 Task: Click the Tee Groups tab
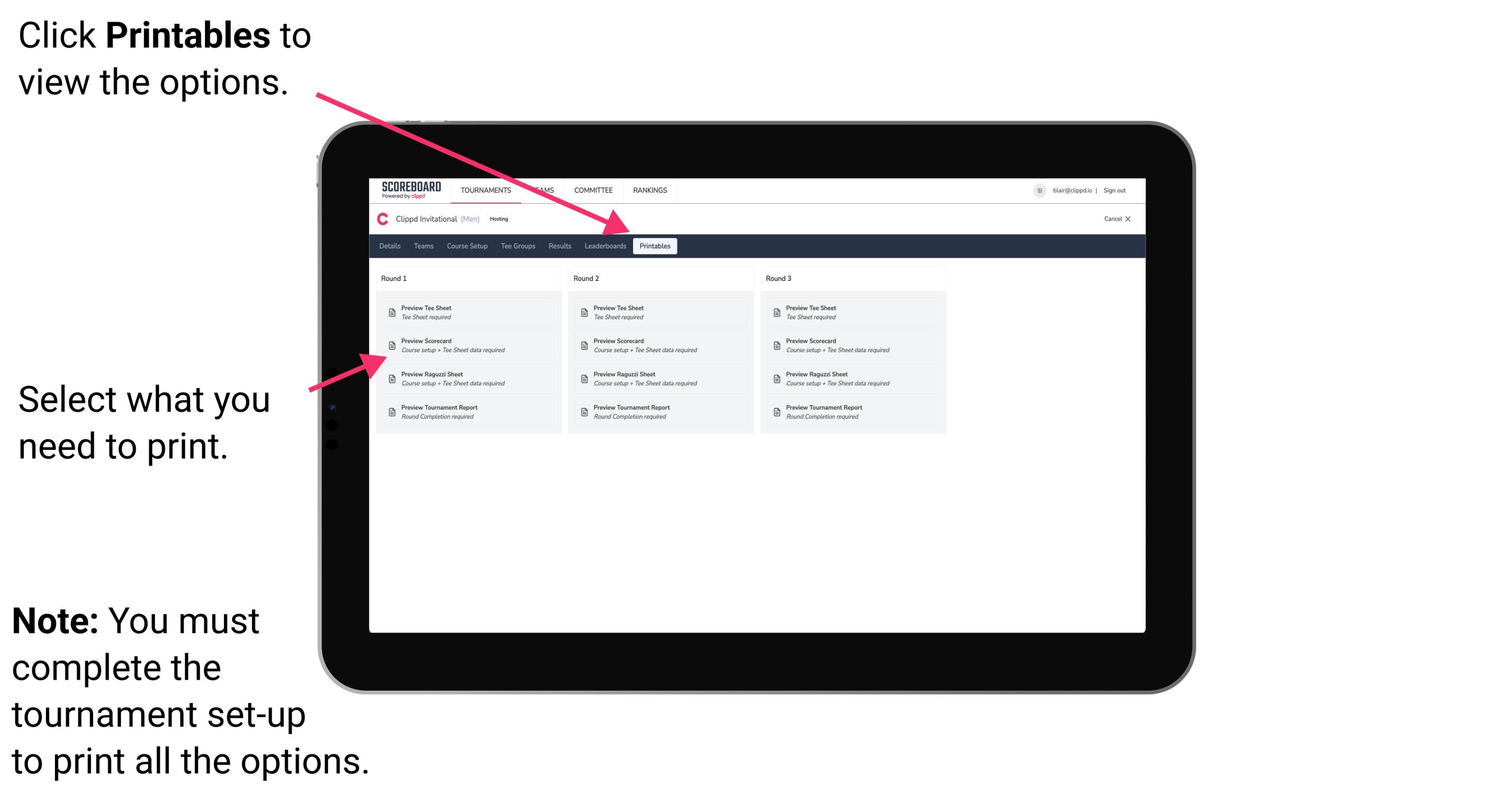pyautogui.click(x=517, y=246)
